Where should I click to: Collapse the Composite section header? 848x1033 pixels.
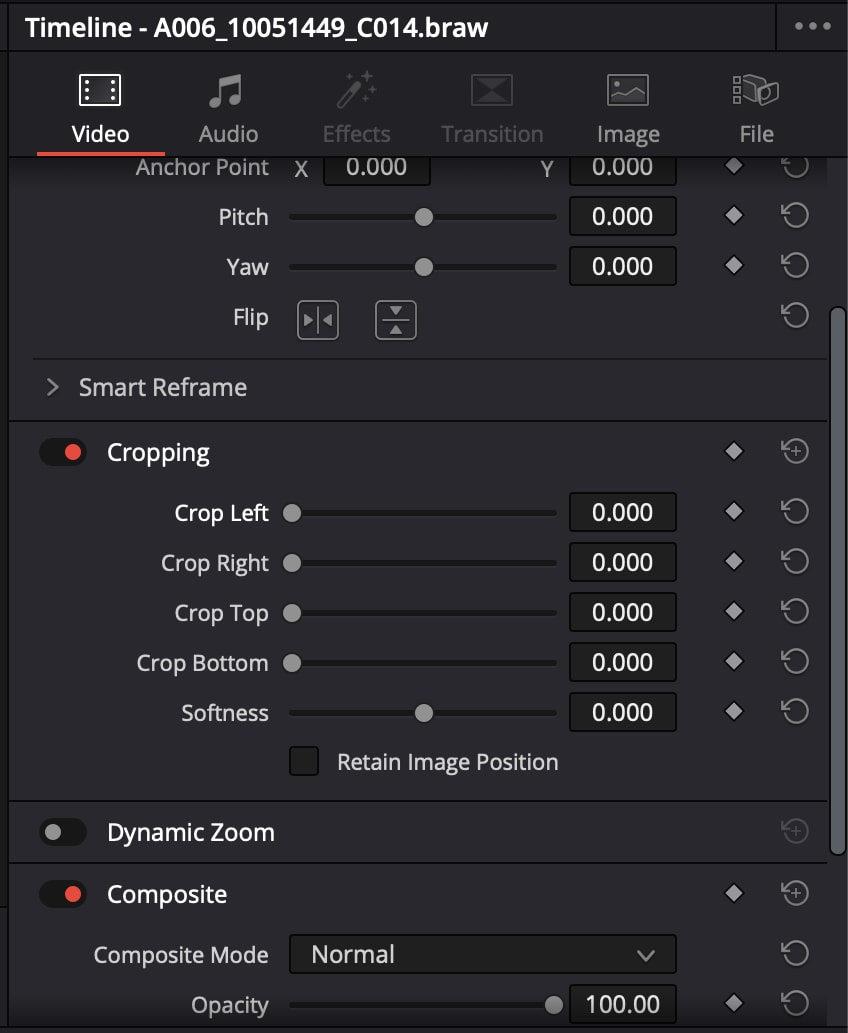pyautogui.click(x=167, y=894)
